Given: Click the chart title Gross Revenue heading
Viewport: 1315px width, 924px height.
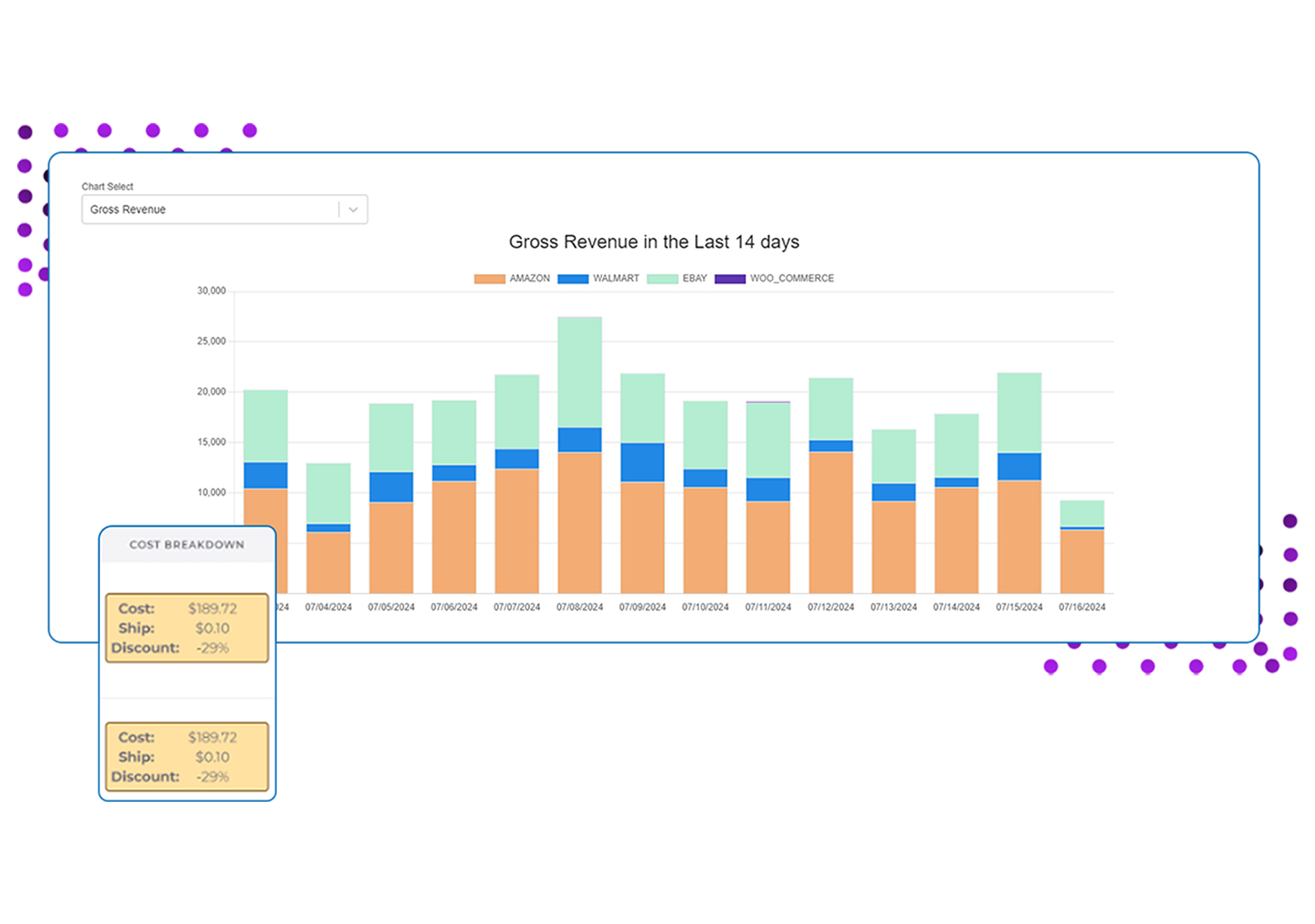Looking at the screenshot, I should point(654,242).
